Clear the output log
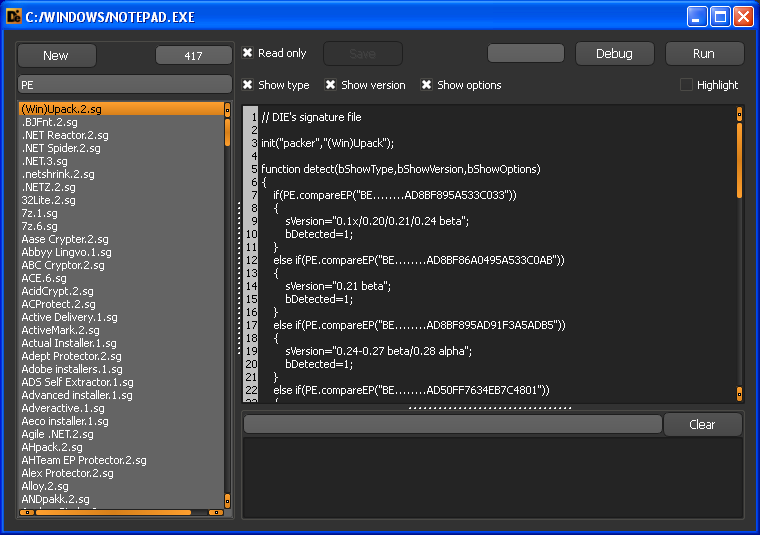 702,425
